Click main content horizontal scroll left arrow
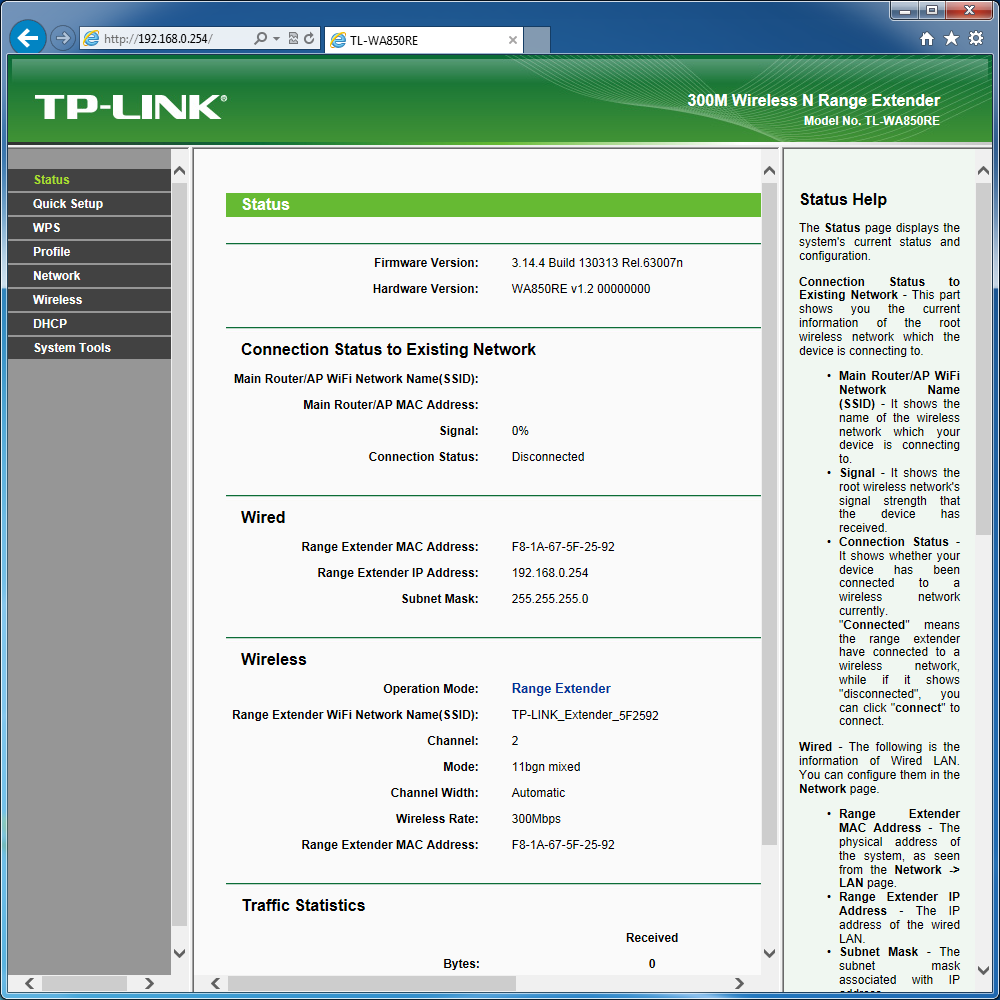Image resolution: width=1000 pixels, height=1000 pixels. coord(215,983)
